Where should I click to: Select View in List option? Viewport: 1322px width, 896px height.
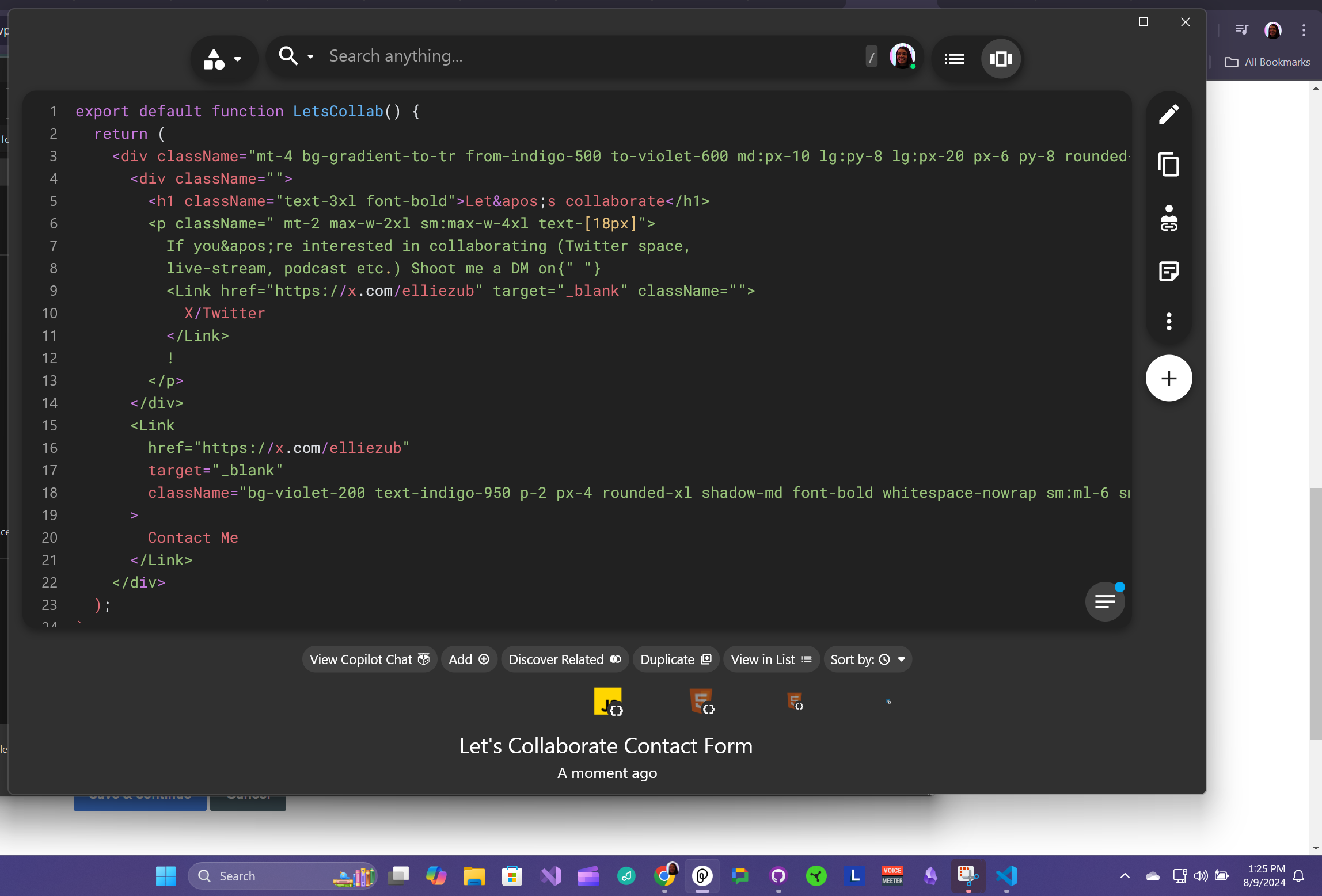pos(771,659)
